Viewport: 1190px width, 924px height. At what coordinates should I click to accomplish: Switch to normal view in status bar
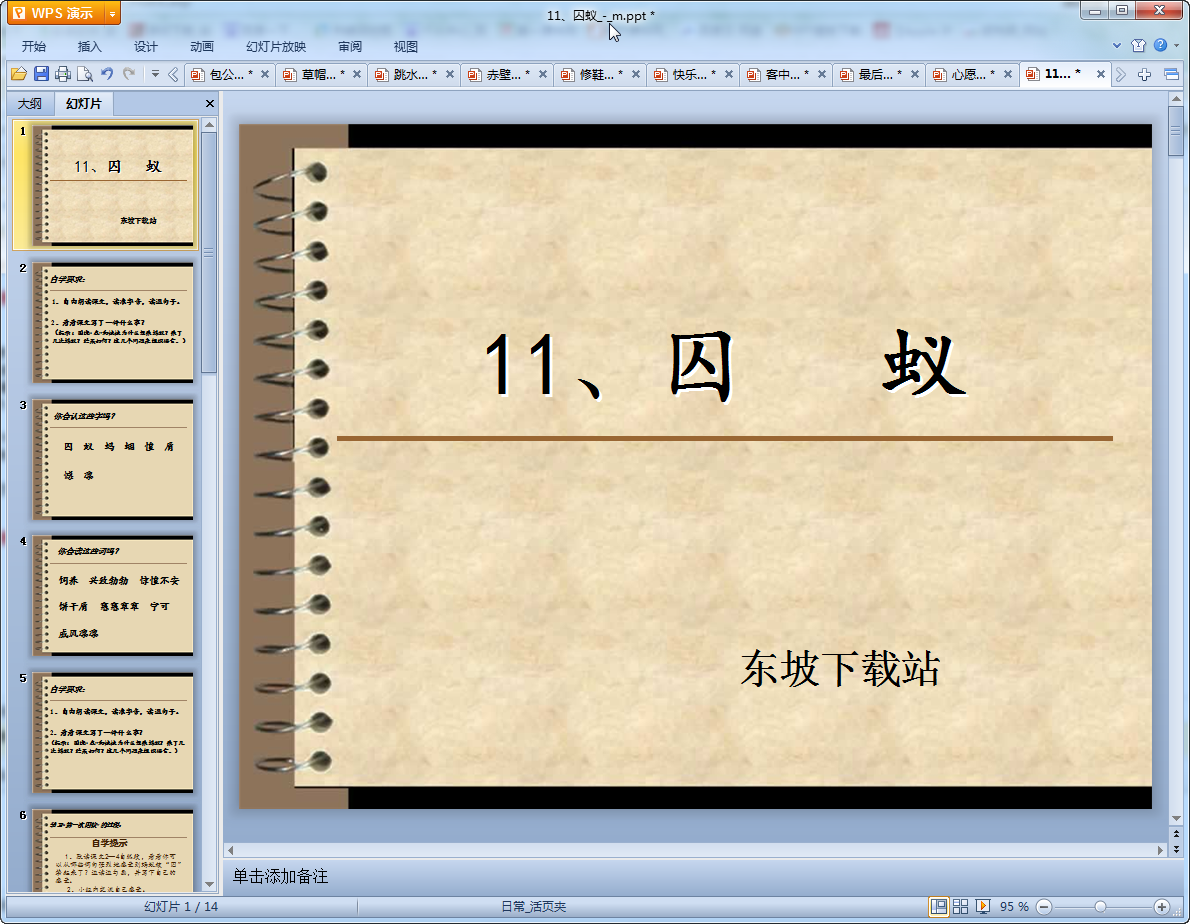coord(939,906)
